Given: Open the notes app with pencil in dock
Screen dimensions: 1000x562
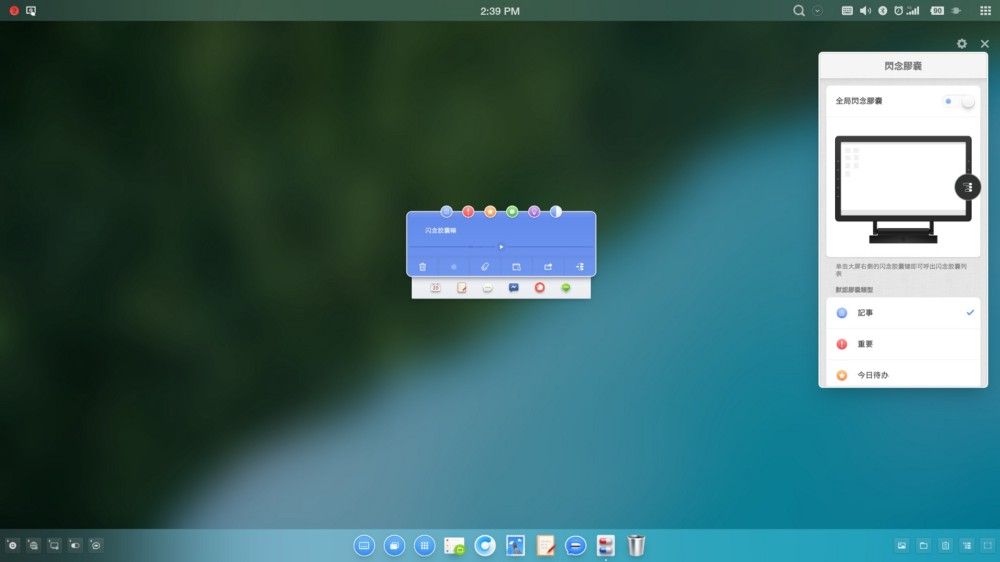Looking at the screenshot, I should [x=546, y=545].
